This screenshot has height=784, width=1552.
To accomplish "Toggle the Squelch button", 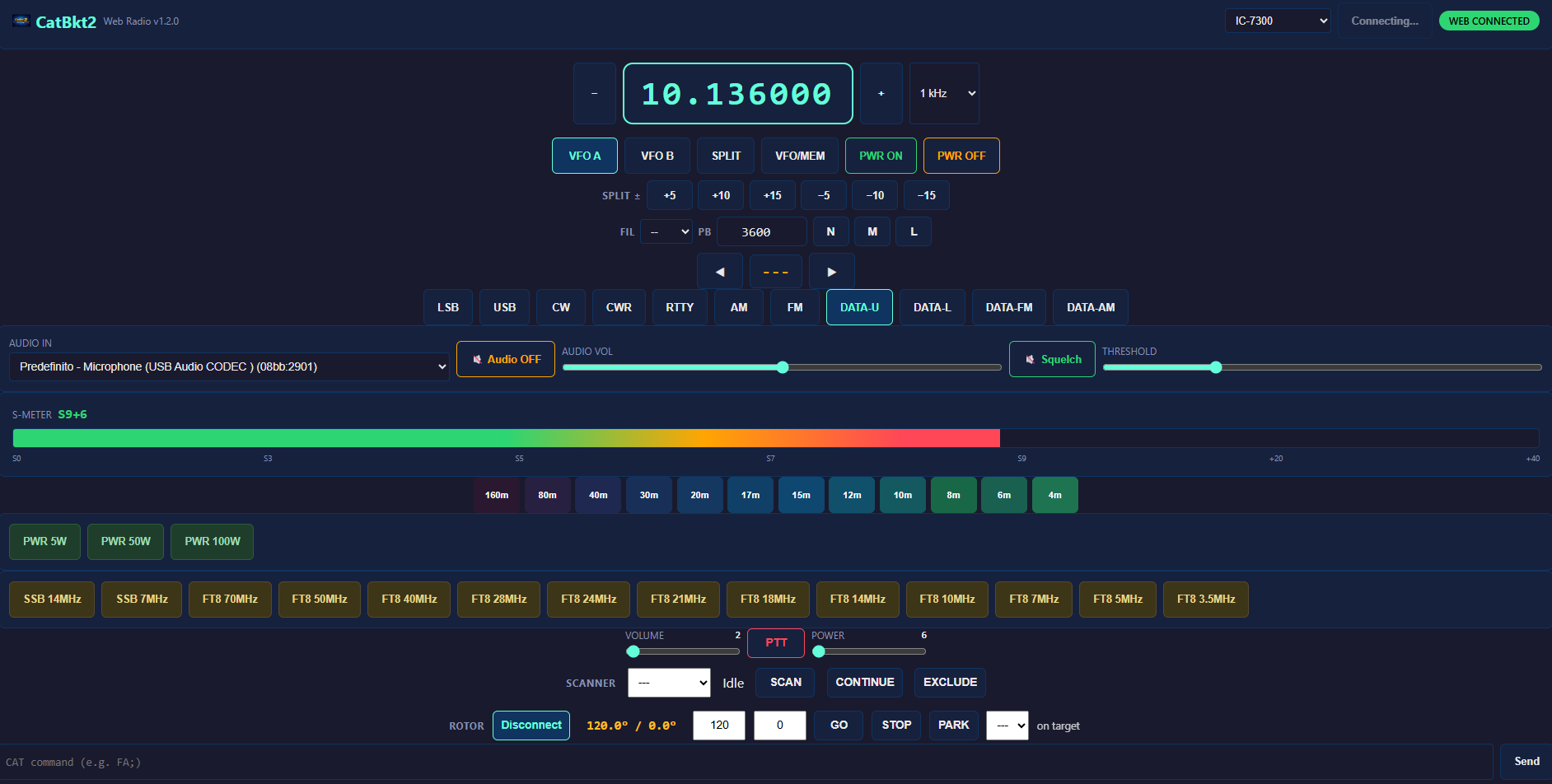I will (x=1052, y=359).
